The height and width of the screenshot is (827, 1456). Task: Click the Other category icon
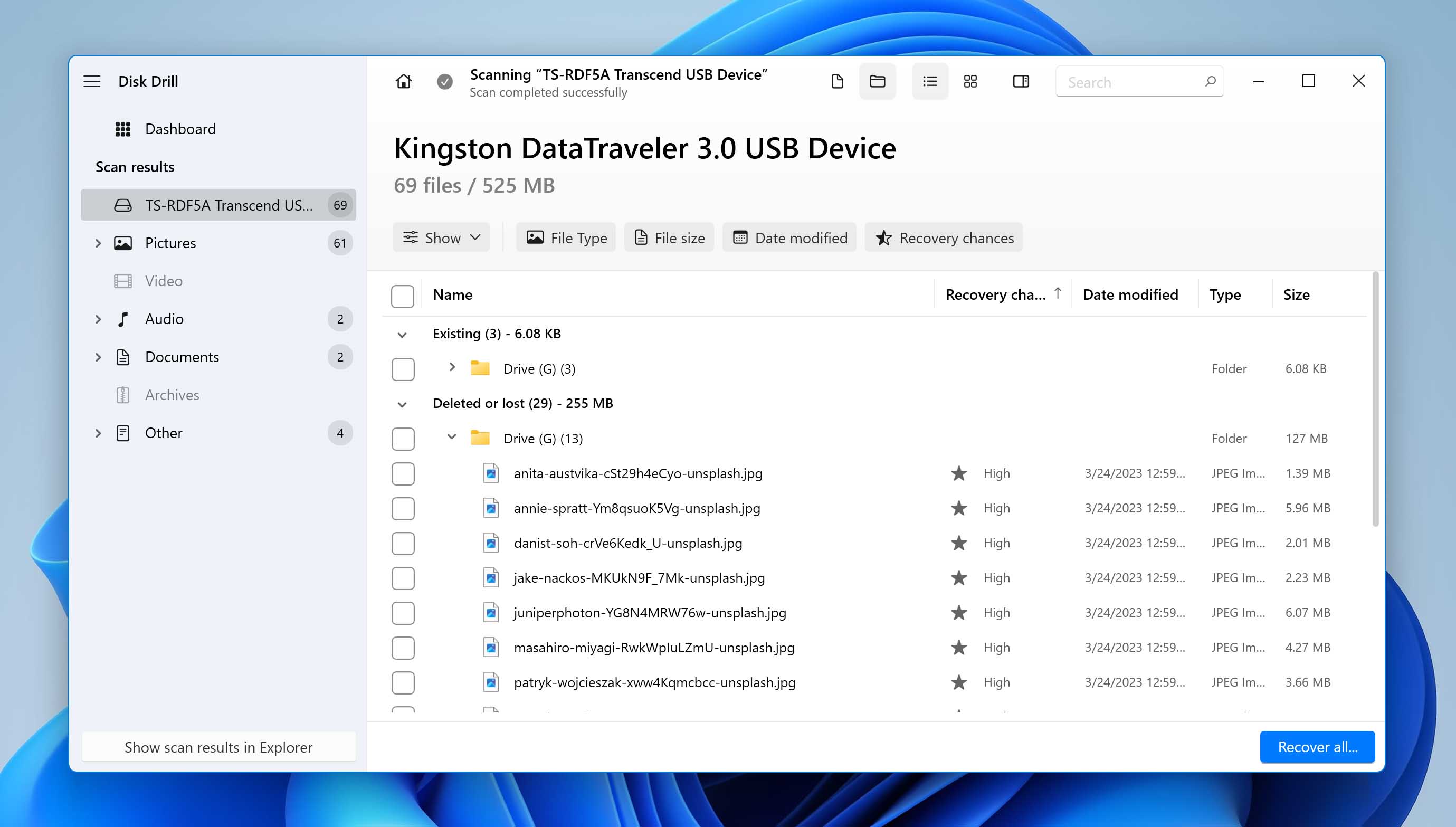(x=122, y=433)
